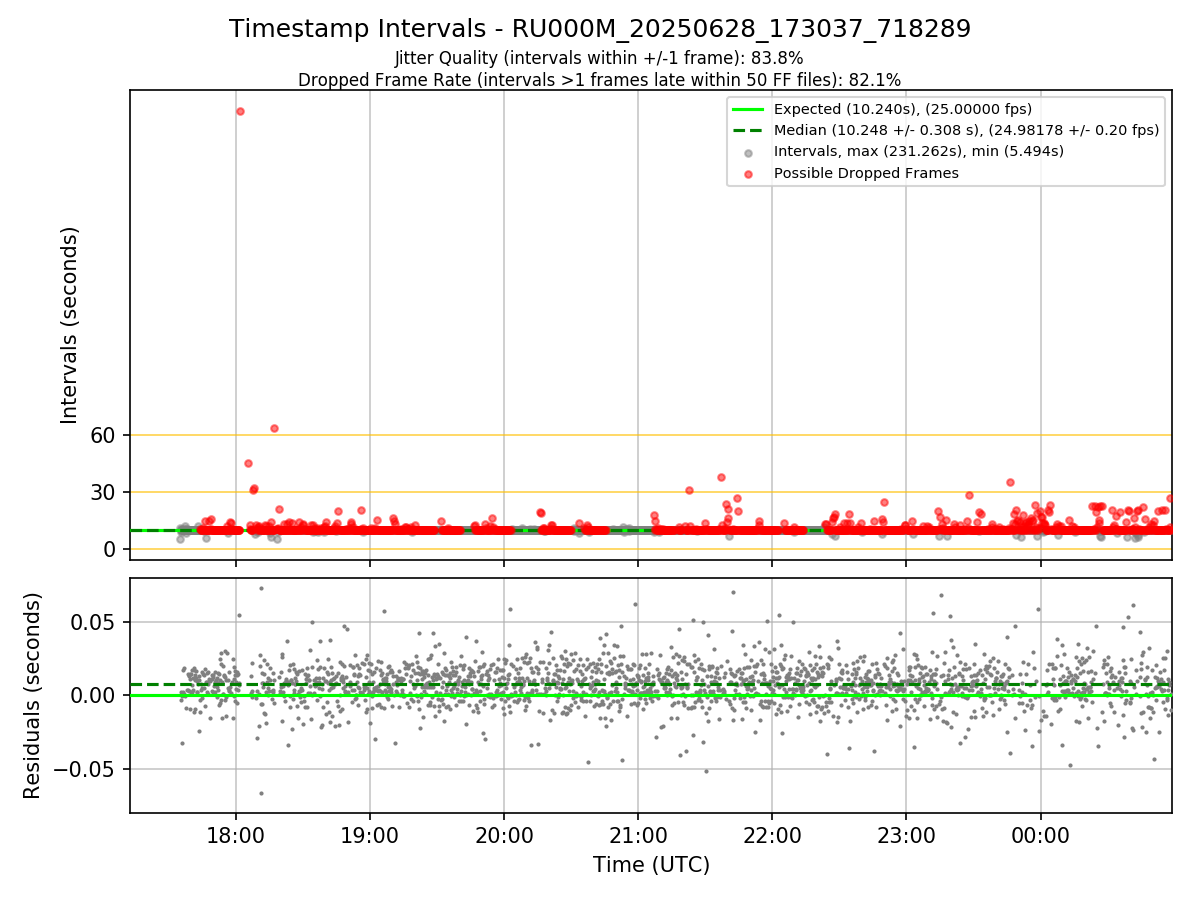This screenshot has height=900, width=1200.
Task: Click the 'Residuals (seconds)' y-axis label
Action: click(x=33, y=696)
